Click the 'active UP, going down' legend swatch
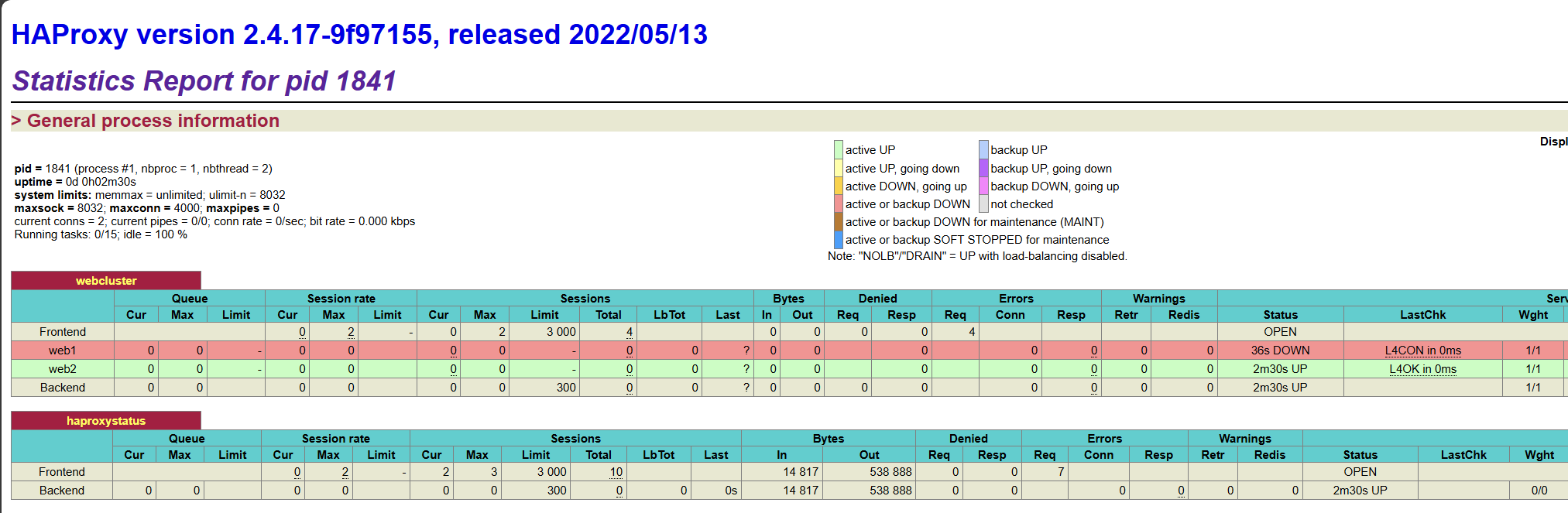 (x=839, y=168)
